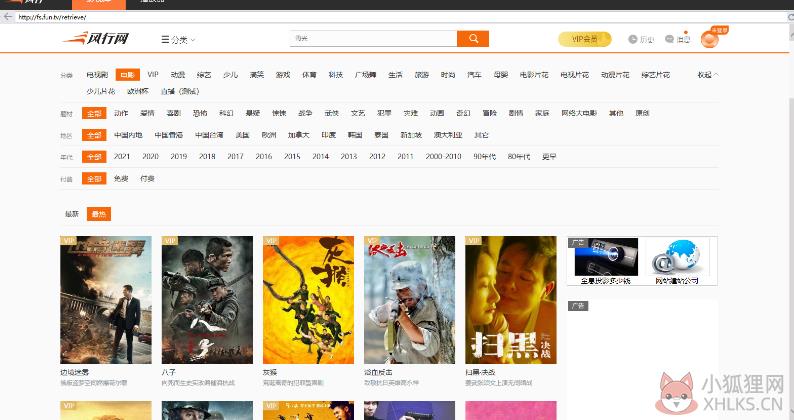Filter year by 2000-2010

click(x=444, y=157)
